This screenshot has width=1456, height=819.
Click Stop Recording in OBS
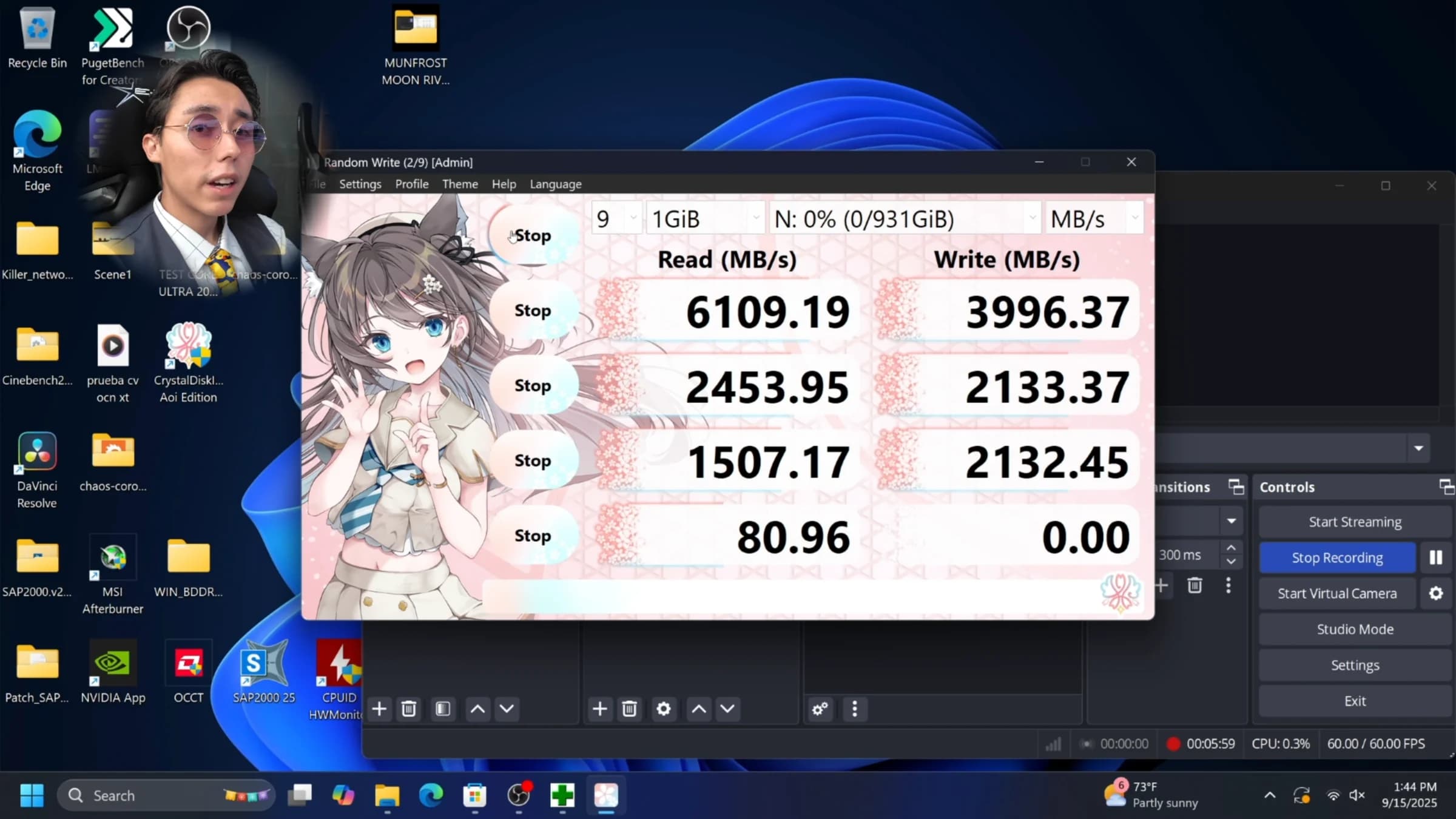[1338, 558]
